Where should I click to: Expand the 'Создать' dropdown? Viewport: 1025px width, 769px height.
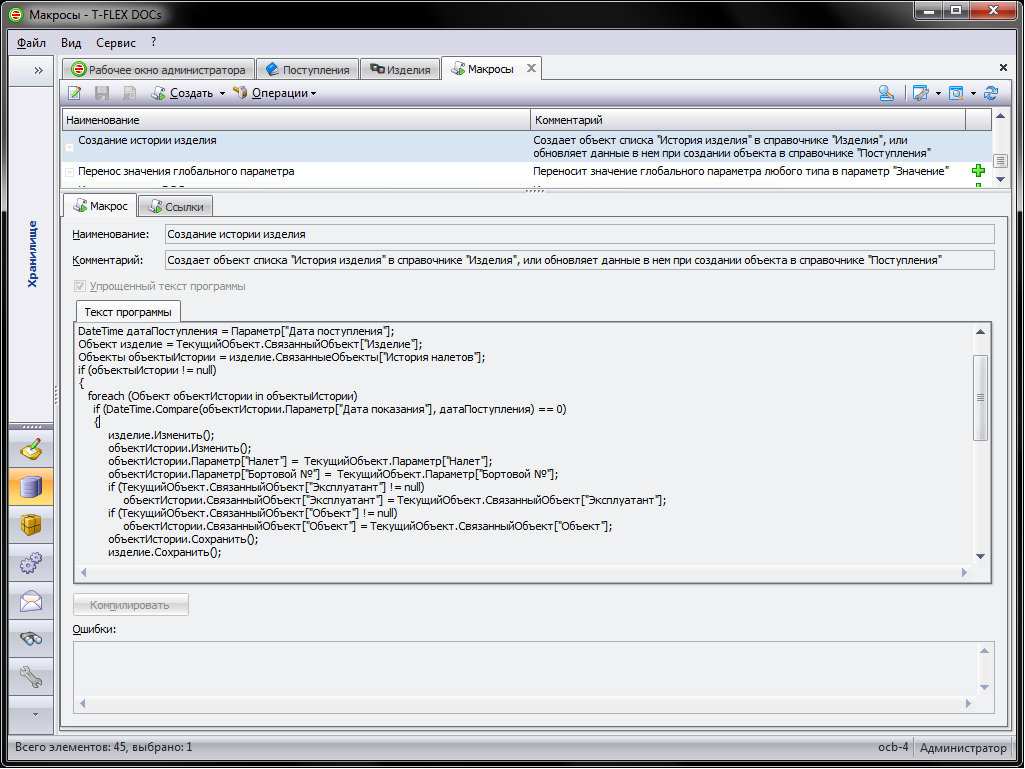click(190, 93)
